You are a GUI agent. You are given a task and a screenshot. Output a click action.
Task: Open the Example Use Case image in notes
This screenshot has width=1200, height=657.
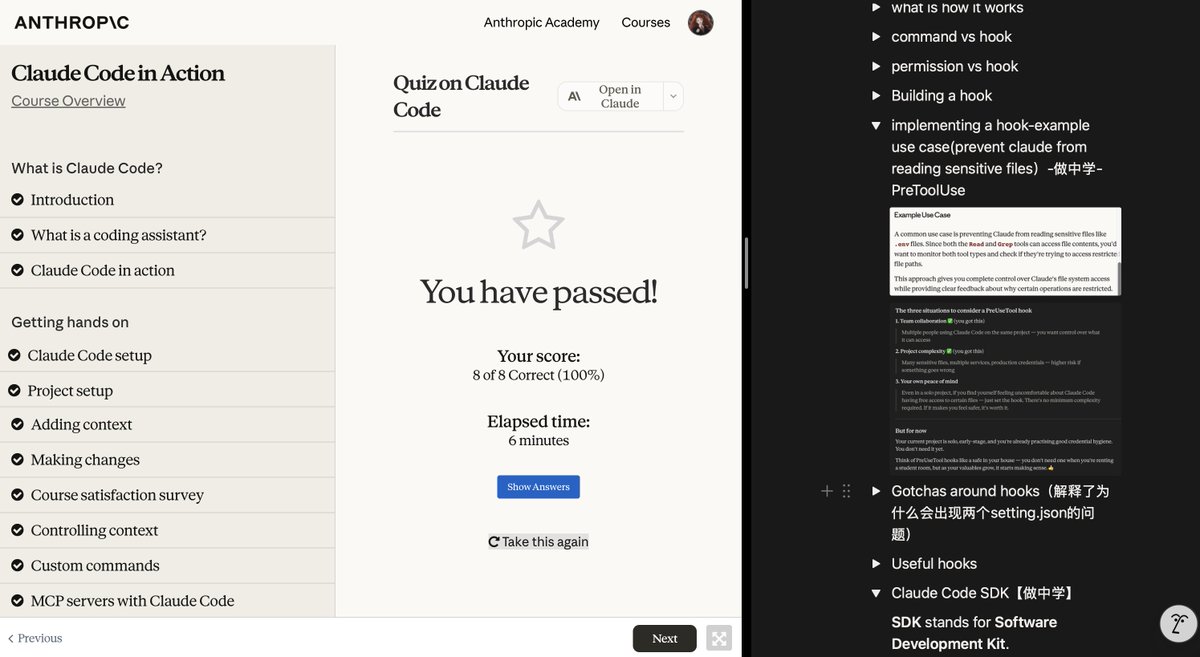click(x=1005, y=251)
